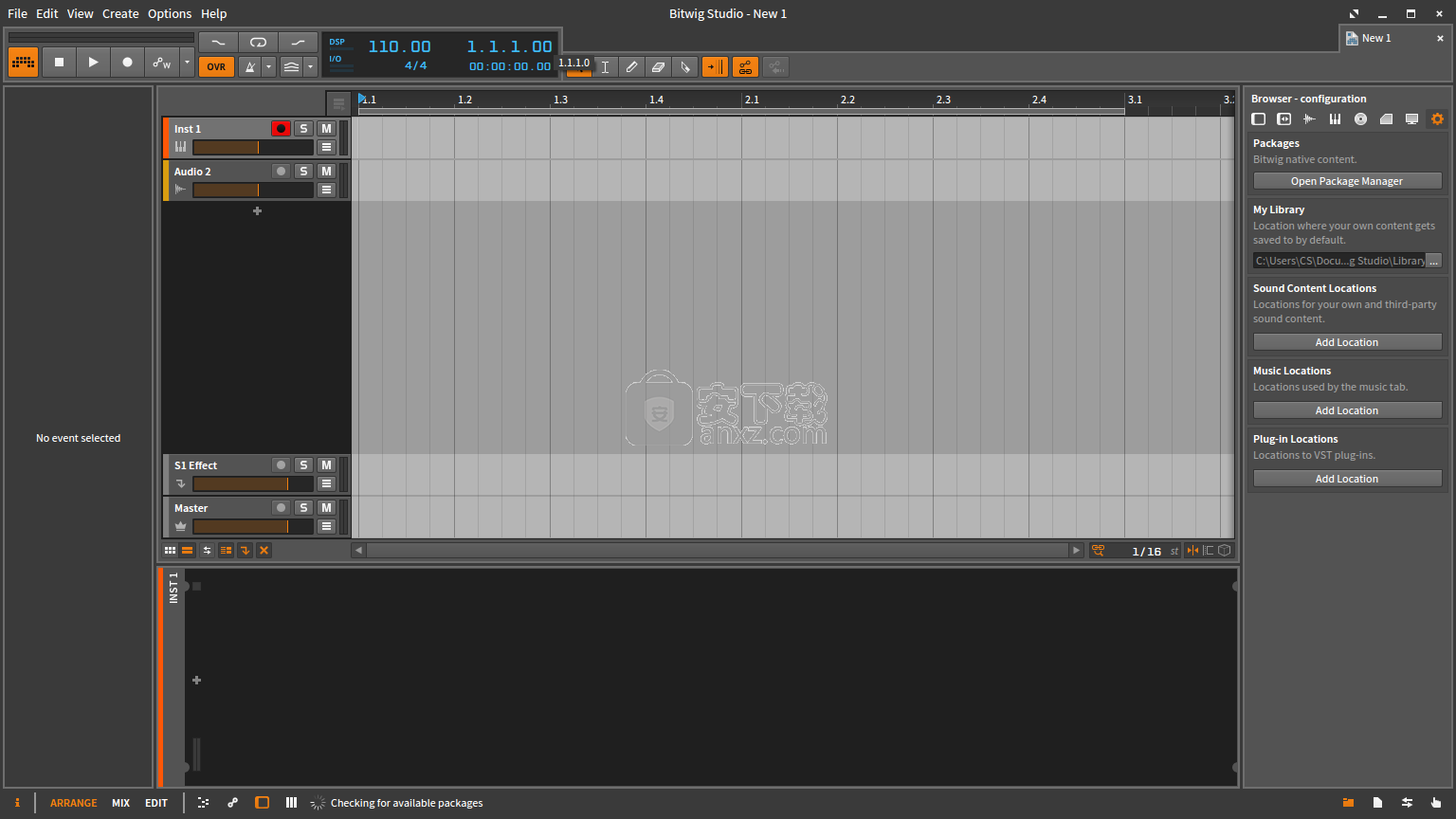1456x819 pixels.
Task: Solo the Inst 1 track
Action: 303,129
